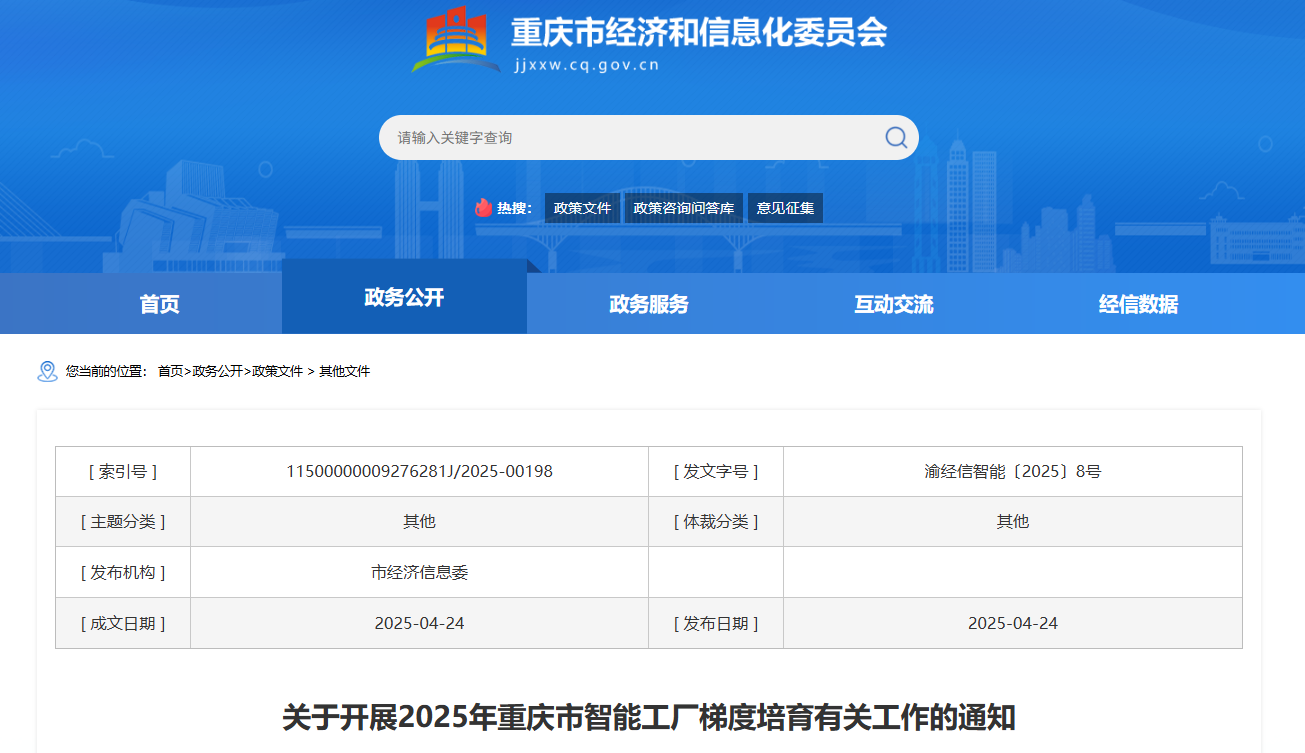
Task: Open the 政策文件 hot search tag
Action: click(582, 208)
